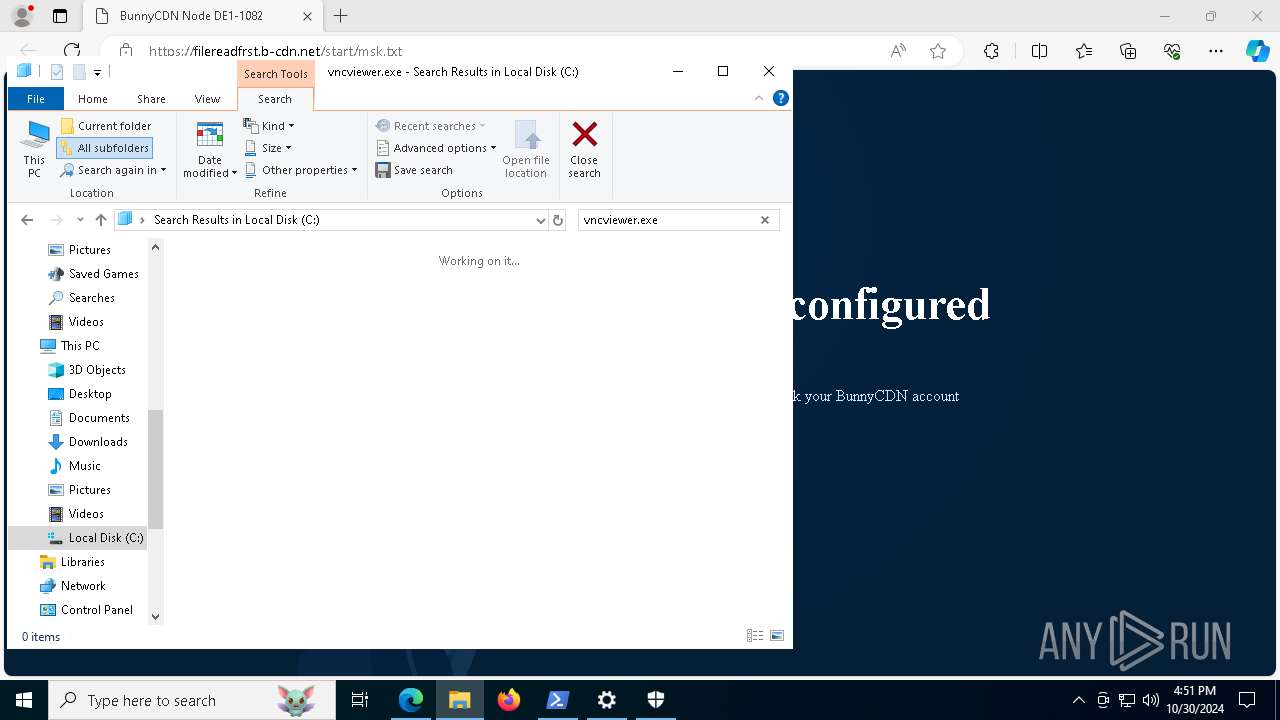The width and height of the screenshot is (1280, 720).
Task: Click Search Tools contextual tab
Action: [276, 74]
